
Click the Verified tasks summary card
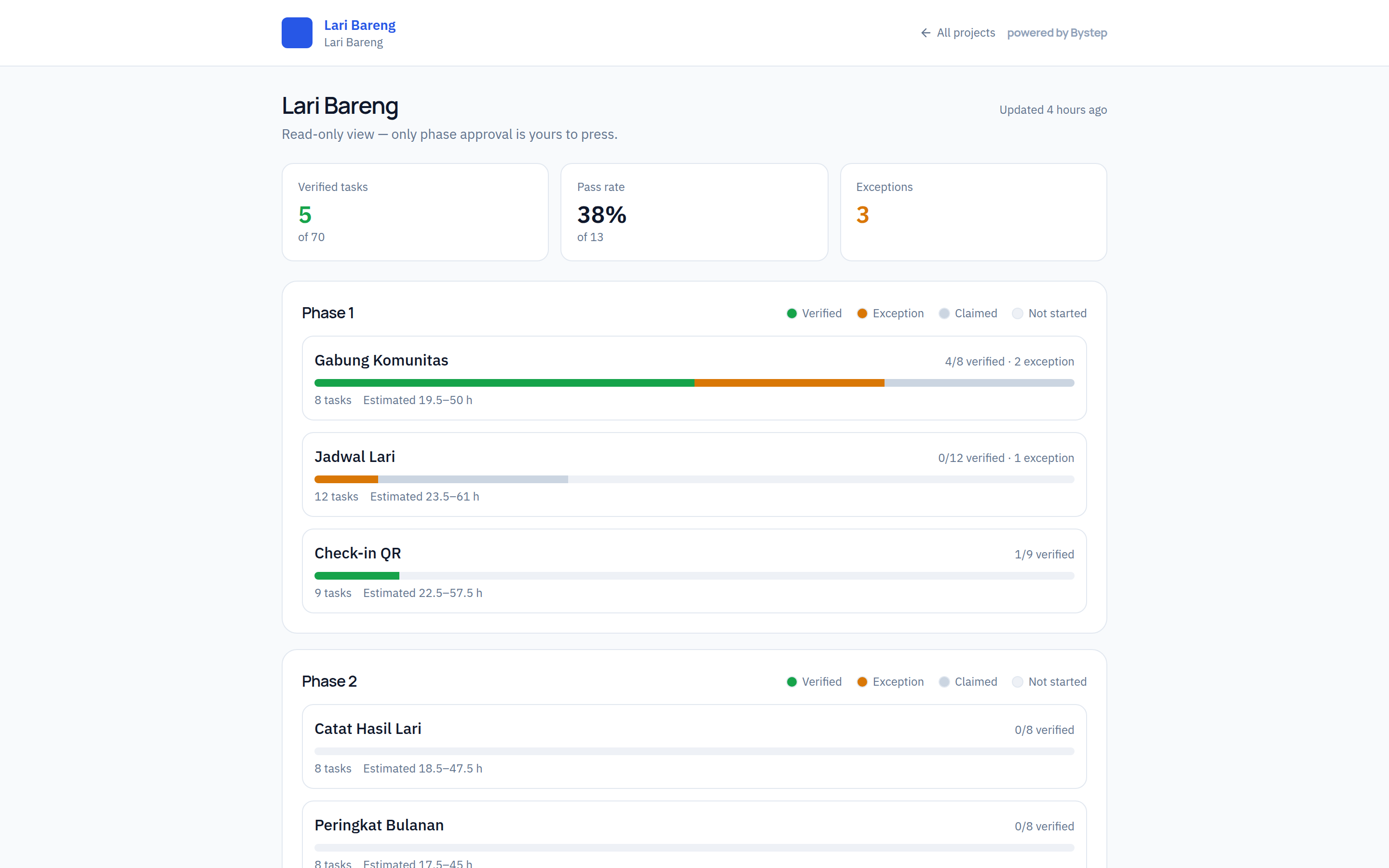pos(415,212)
